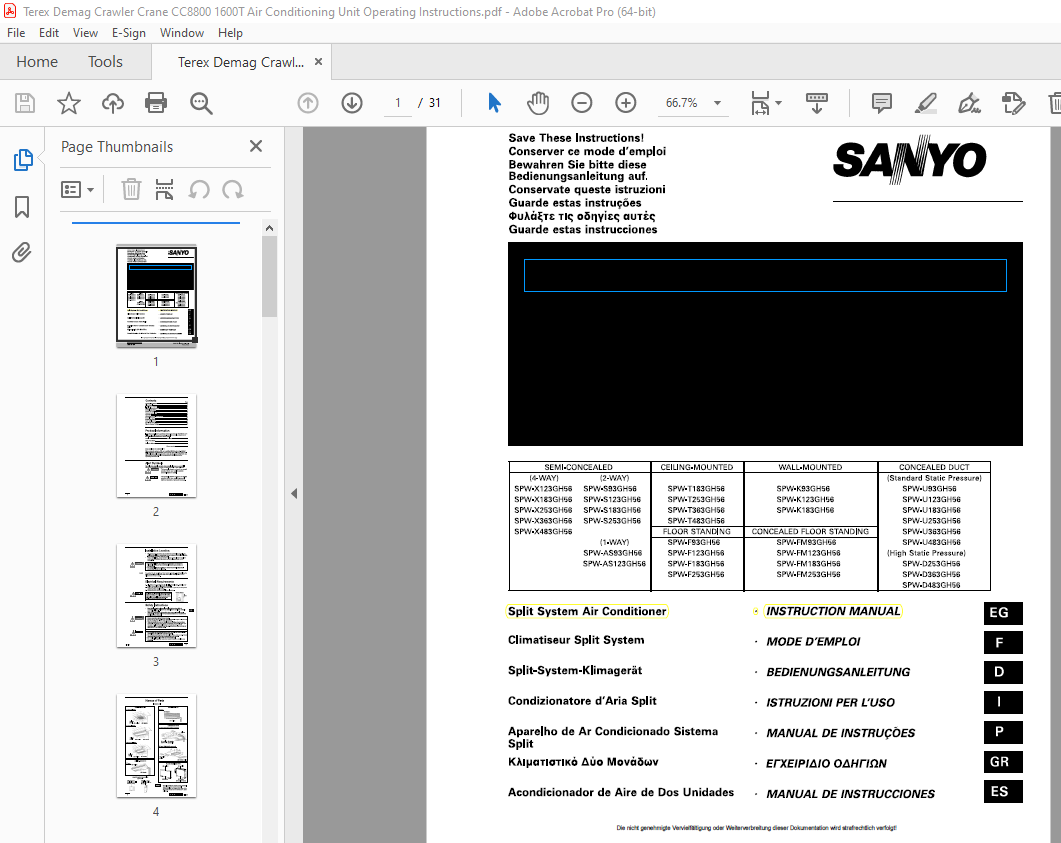This screenshot has height=843, width=1061.
Task: Open the zoom level dropdown
Action: 717,103
